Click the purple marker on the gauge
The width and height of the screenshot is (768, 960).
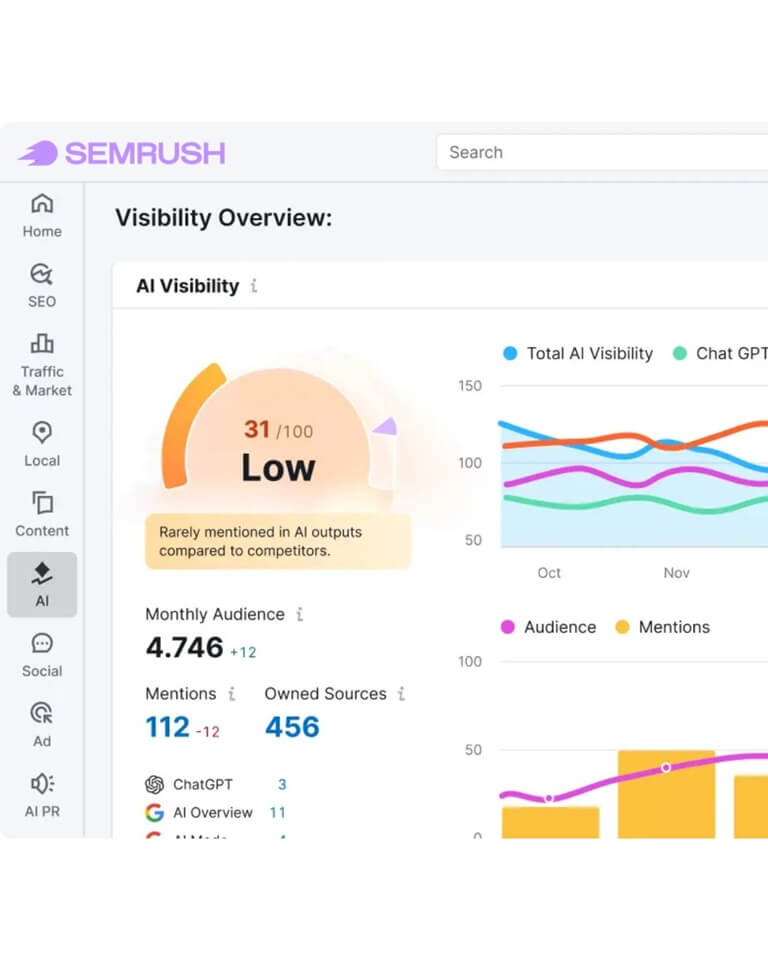pyautogui.click(x=386, y=426)
